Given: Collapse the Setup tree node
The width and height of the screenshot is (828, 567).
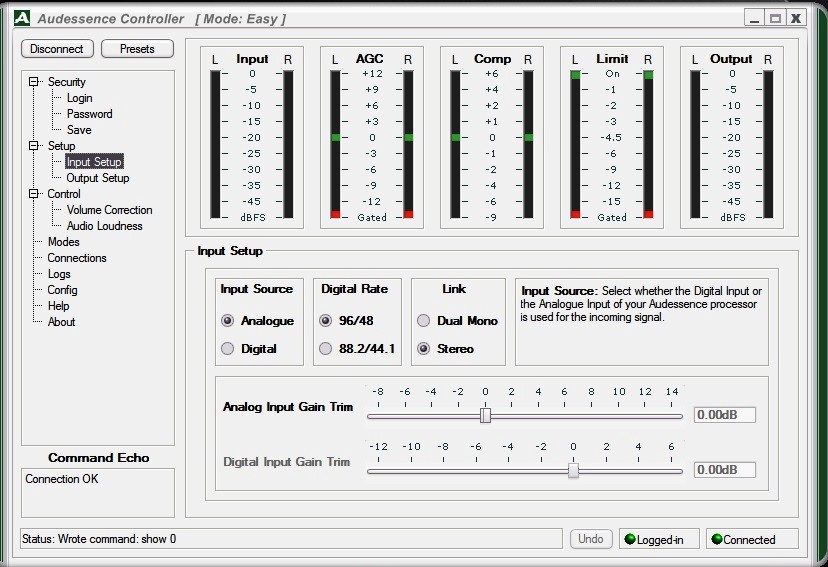Looking at the screenshot, I should click(34, 146).
